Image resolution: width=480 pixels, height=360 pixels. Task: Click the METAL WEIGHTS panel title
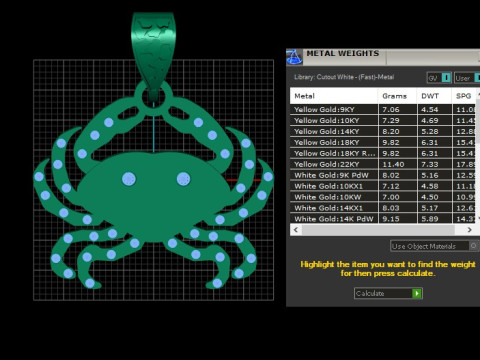[x=343, y=53]
